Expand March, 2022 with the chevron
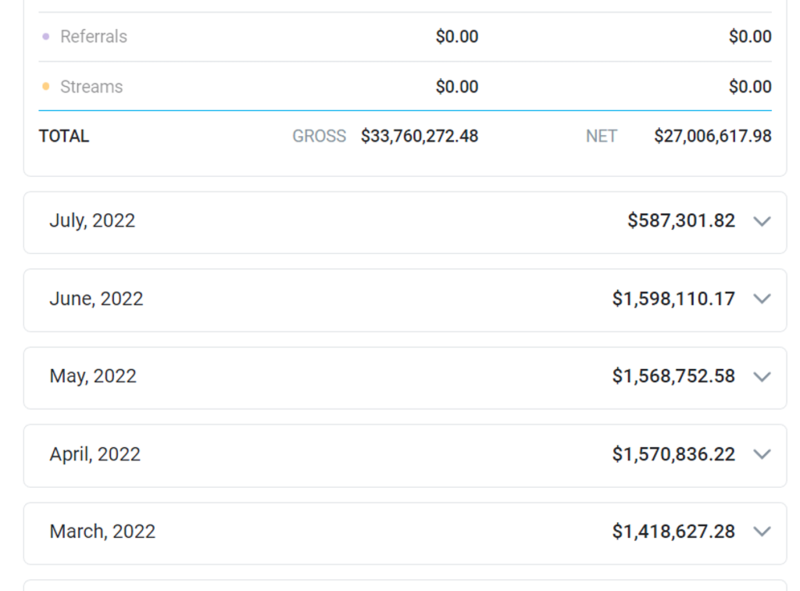800x591 pixels. [x=762, y=532]
